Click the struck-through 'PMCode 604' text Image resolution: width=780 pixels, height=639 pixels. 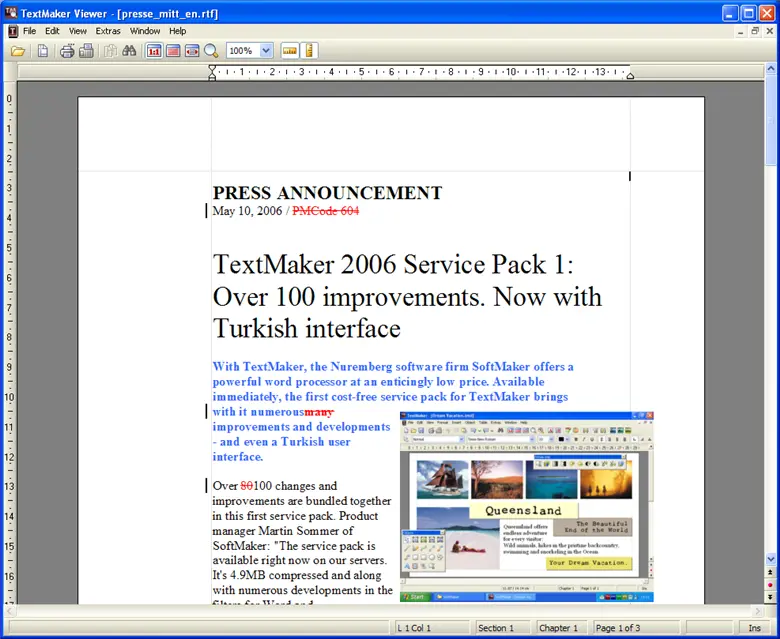[325, 211]
